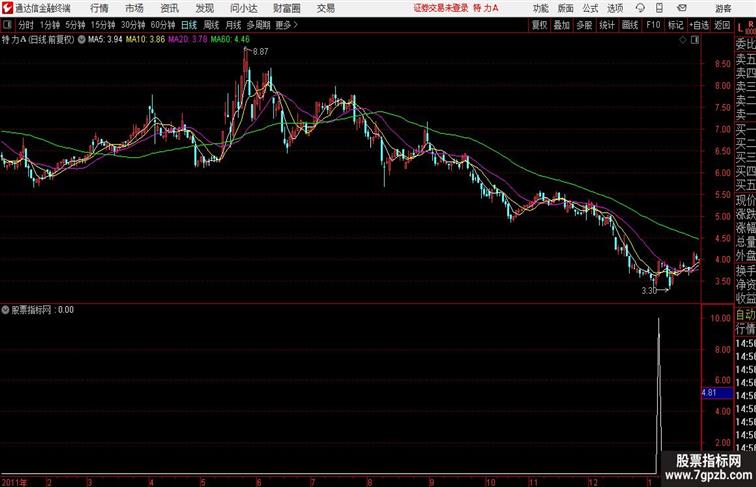The height and width of the screenshot is (487, 756).
Task: Expand the 更多 period options
Action: (286, 25)
